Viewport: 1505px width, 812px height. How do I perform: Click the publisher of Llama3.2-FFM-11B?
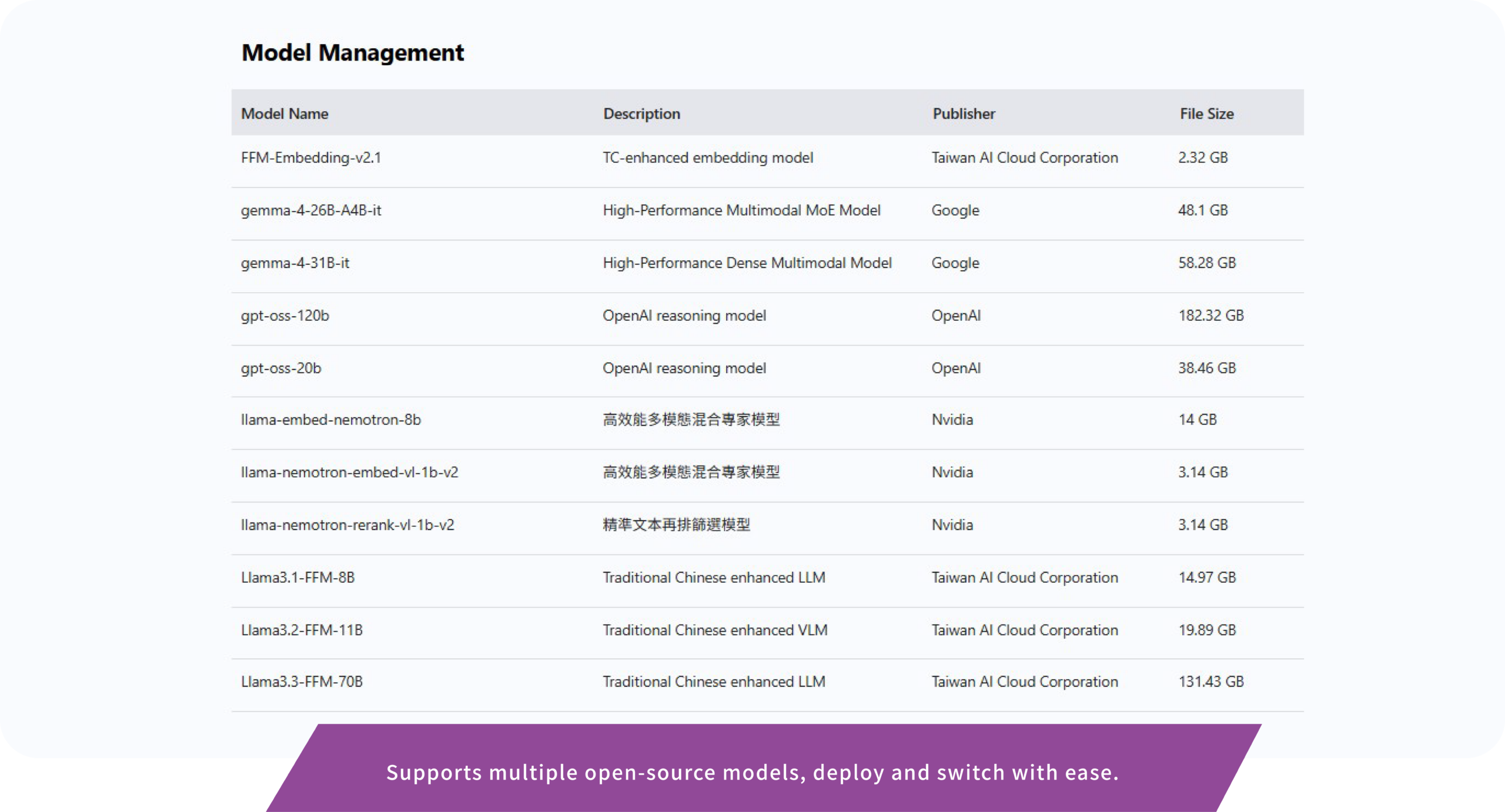tap(1025, 630)
